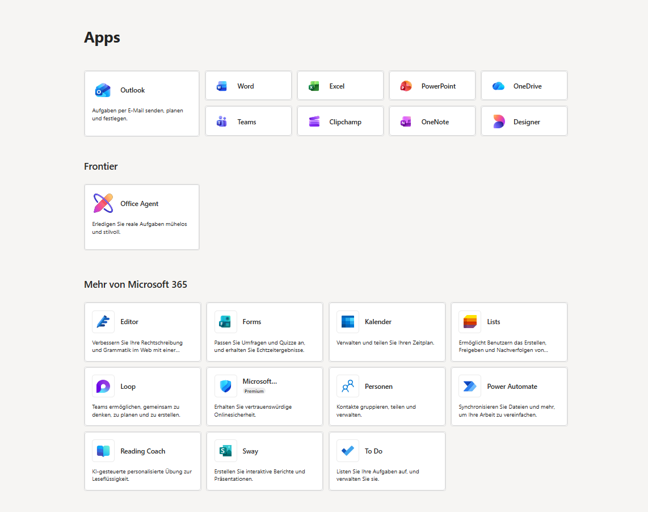Open the Designer icon
The height and width of the screenshot is (512, 648).
[498, 121]
